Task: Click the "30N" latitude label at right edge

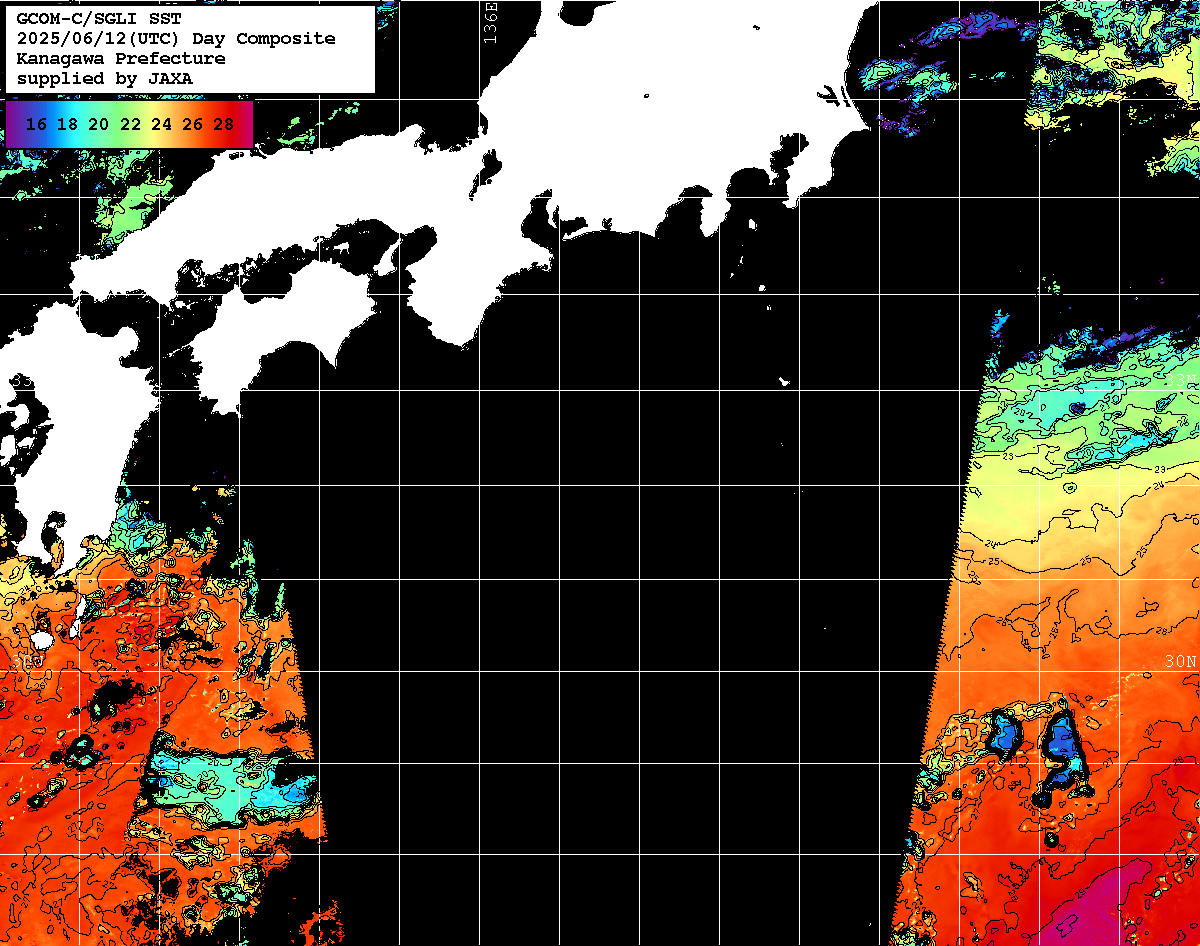Action: [x=1181, y=662]
